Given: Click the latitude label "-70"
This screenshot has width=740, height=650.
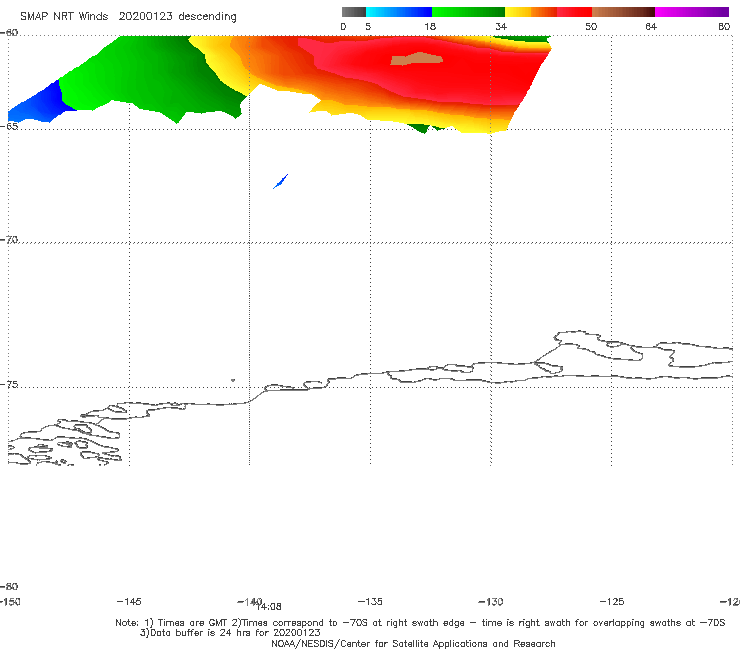Looking at the screenshot, I should point(9,240).
